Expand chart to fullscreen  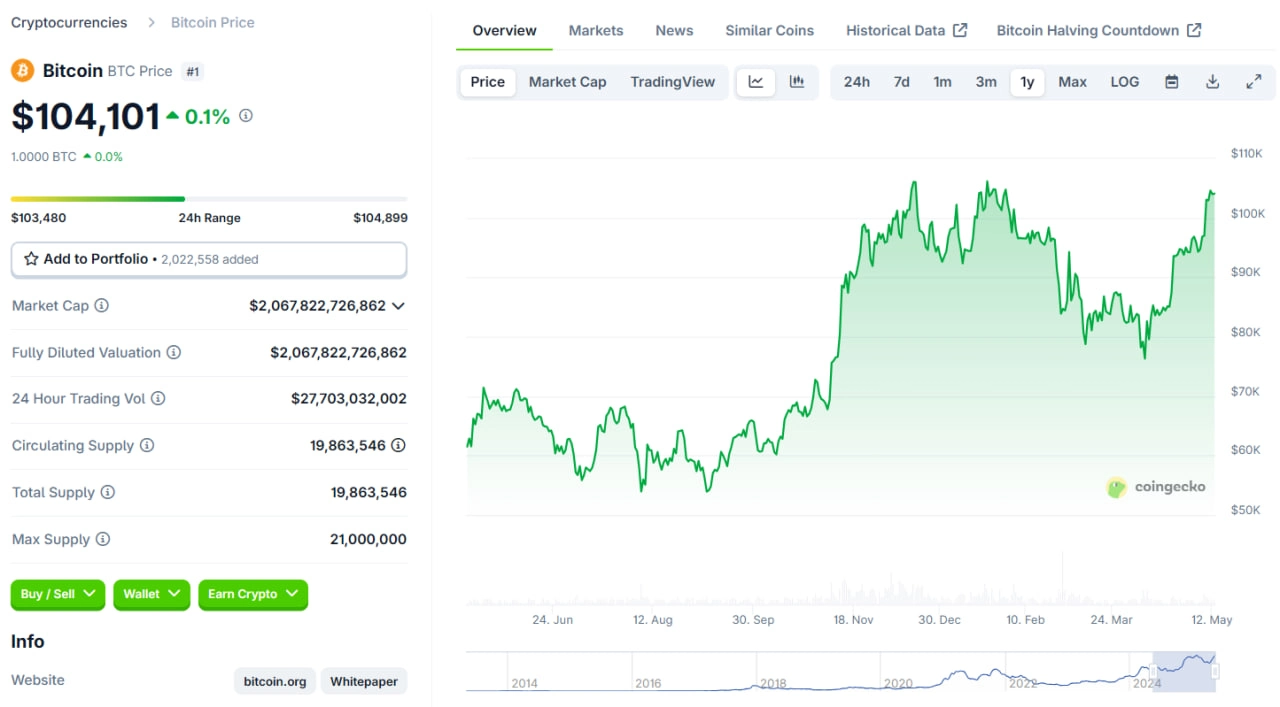click(1254, 82)
